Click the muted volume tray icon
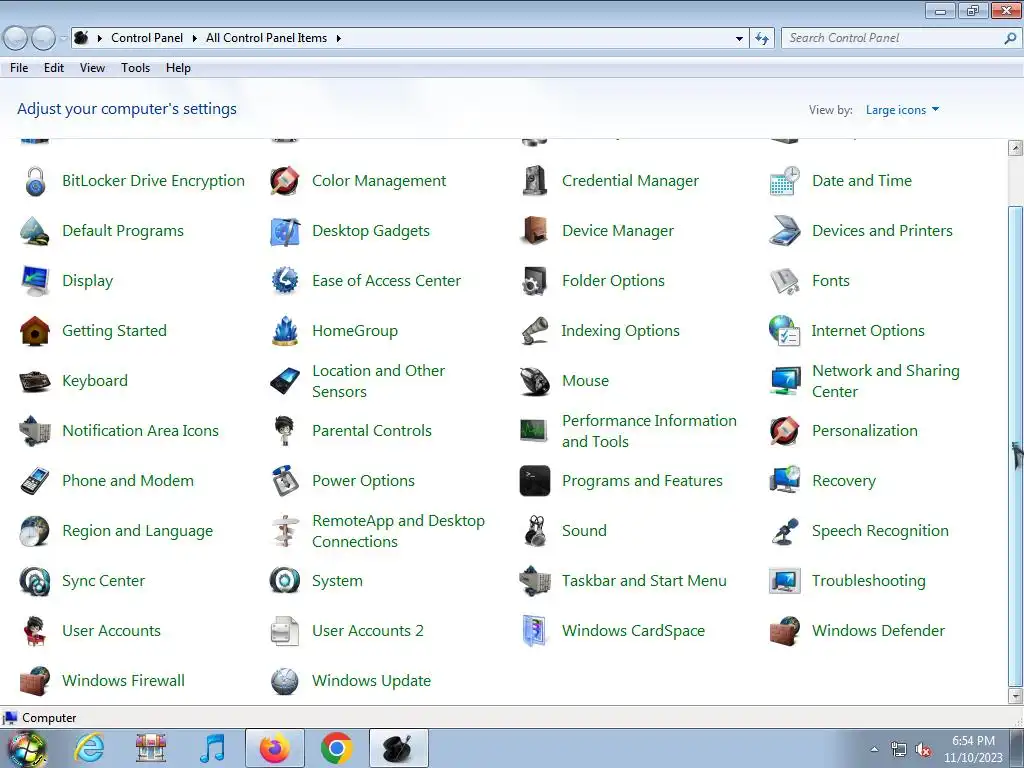 [923, 750]
